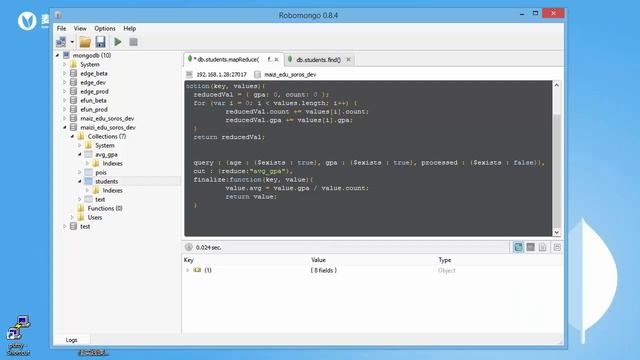Screen dimensions: 640x360
Task: Click the { 8 fields } value cell
Action: (x=324, y=270)
